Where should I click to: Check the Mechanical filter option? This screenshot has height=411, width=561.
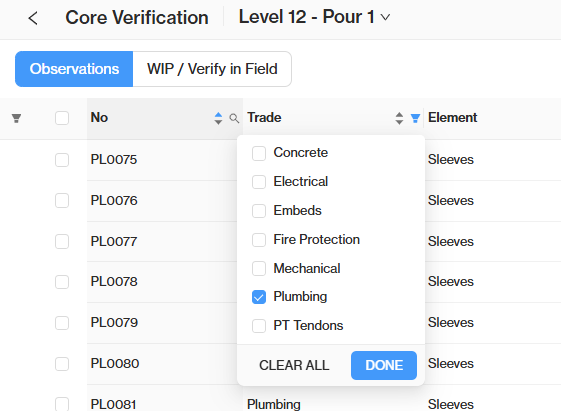coord(259,268)
